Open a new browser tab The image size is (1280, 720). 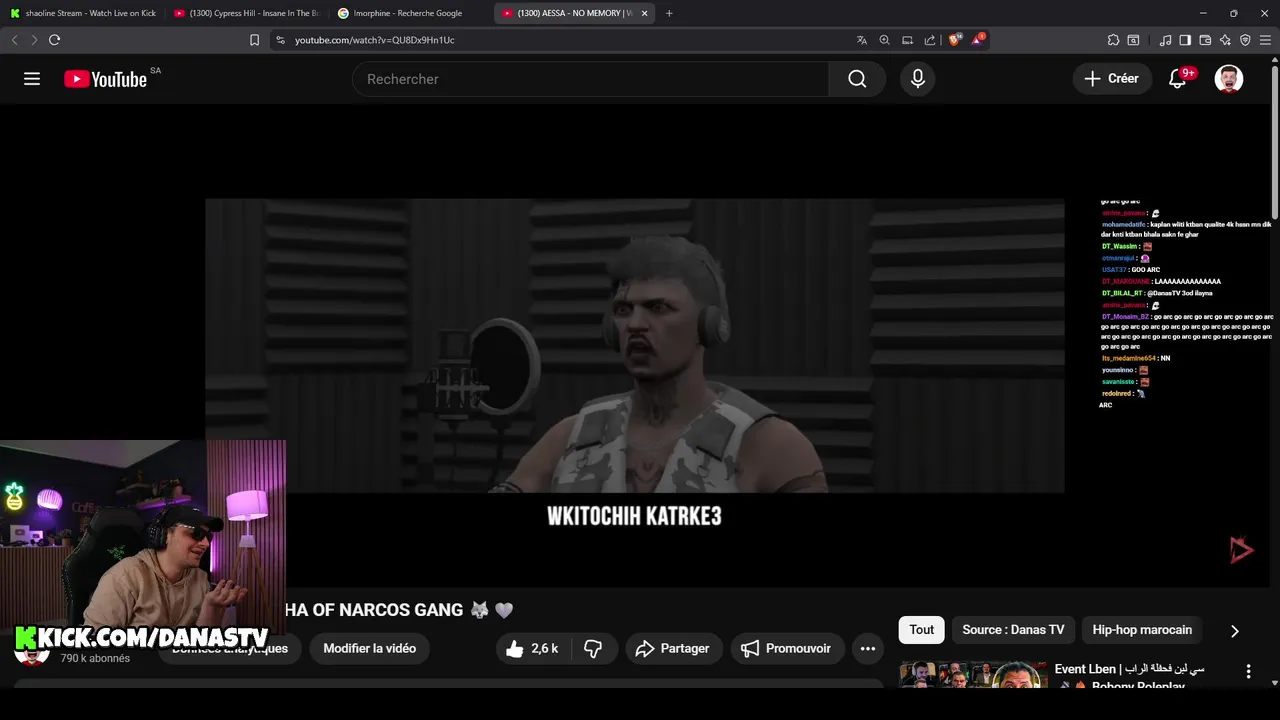point(669,13)
